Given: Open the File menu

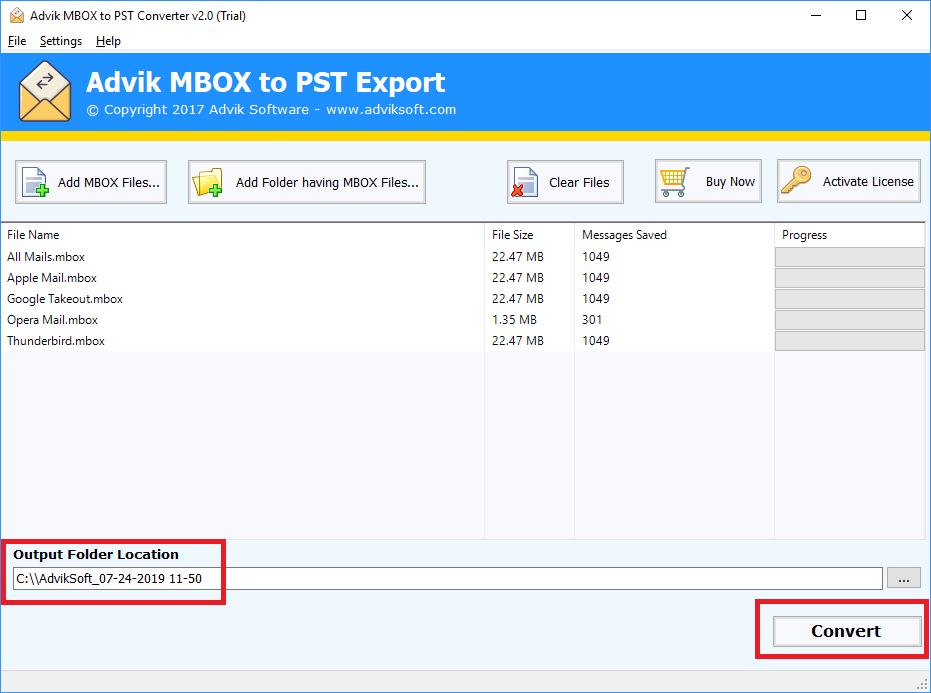Looking at the screenshot, I should [x=17, y=41].
